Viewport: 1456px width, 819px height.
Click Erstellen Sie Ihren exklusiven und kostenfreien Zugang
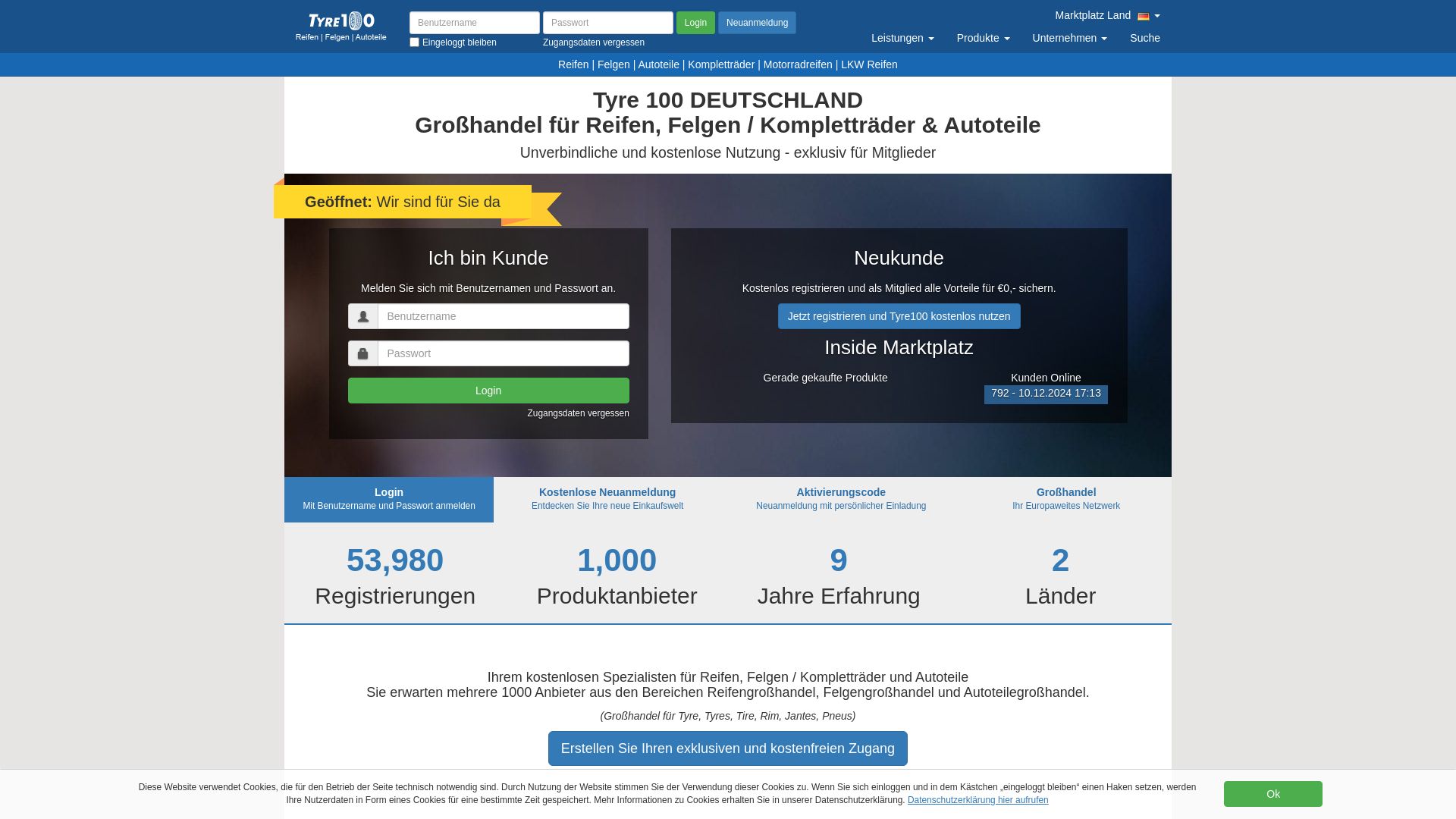tap(728, 748)
